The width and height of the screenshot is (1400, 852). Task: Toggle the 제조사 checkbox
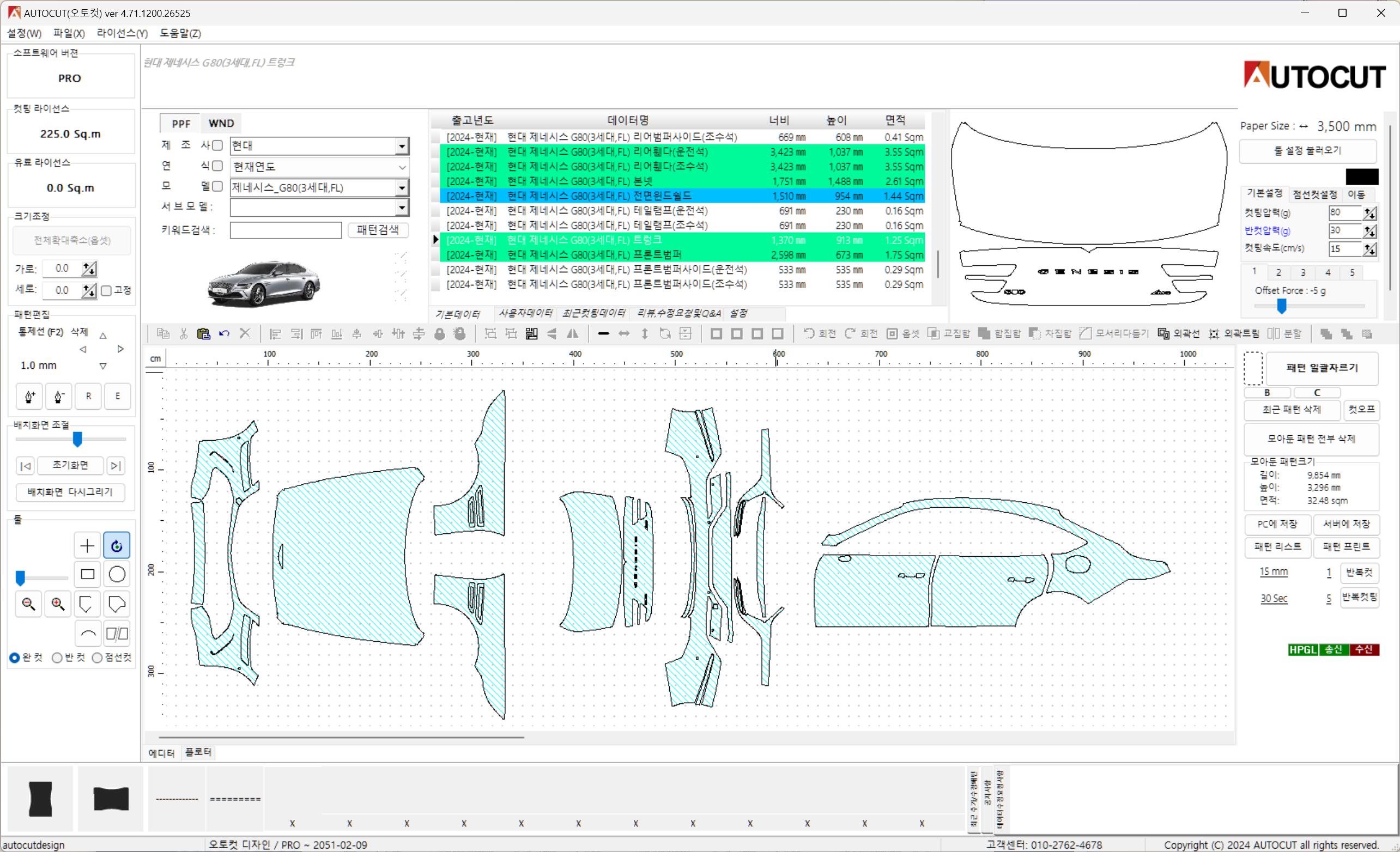217,145
